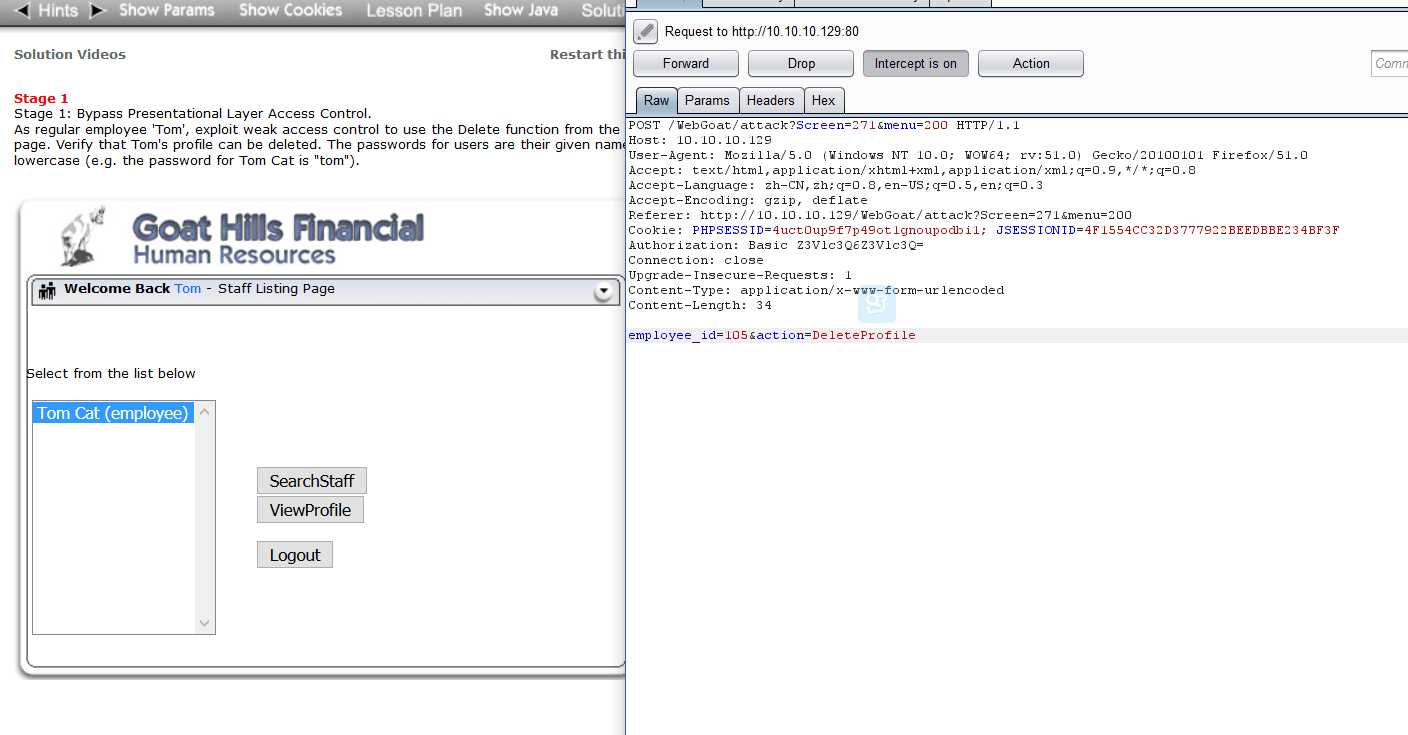Switch to the Hex tab
The image size is (1408, 735).
tap(824, 100)
